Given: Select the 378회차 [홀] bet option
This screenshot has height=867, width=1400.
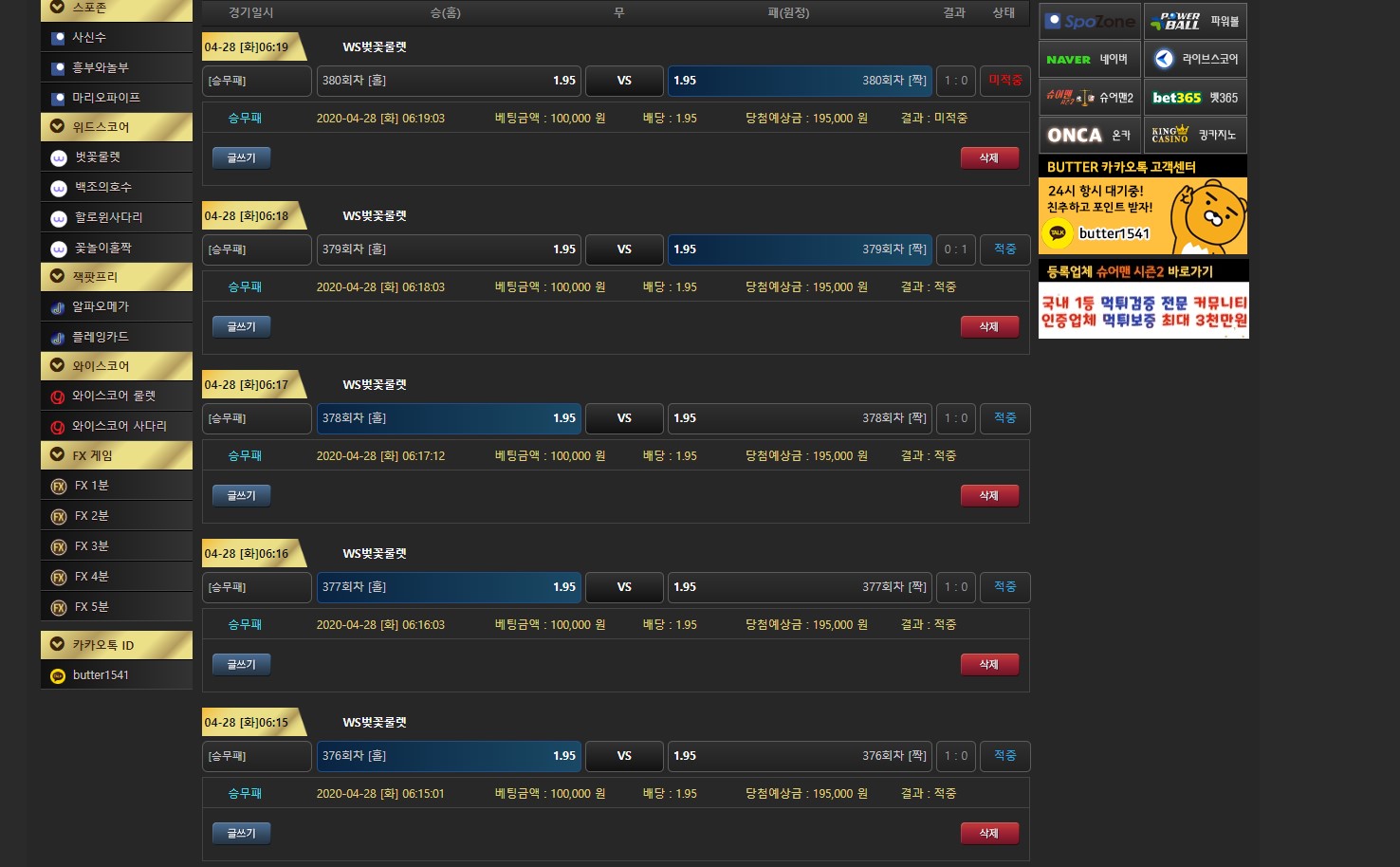Looking at the screenshot, I should pyautogui.click(x=449, y=418).
